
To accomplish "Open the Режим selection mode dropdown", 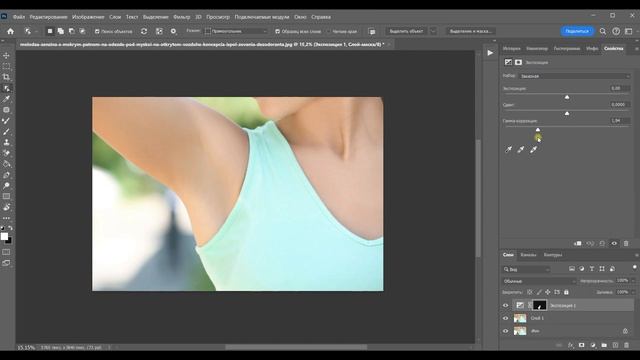I will click(x=236, y=31).
